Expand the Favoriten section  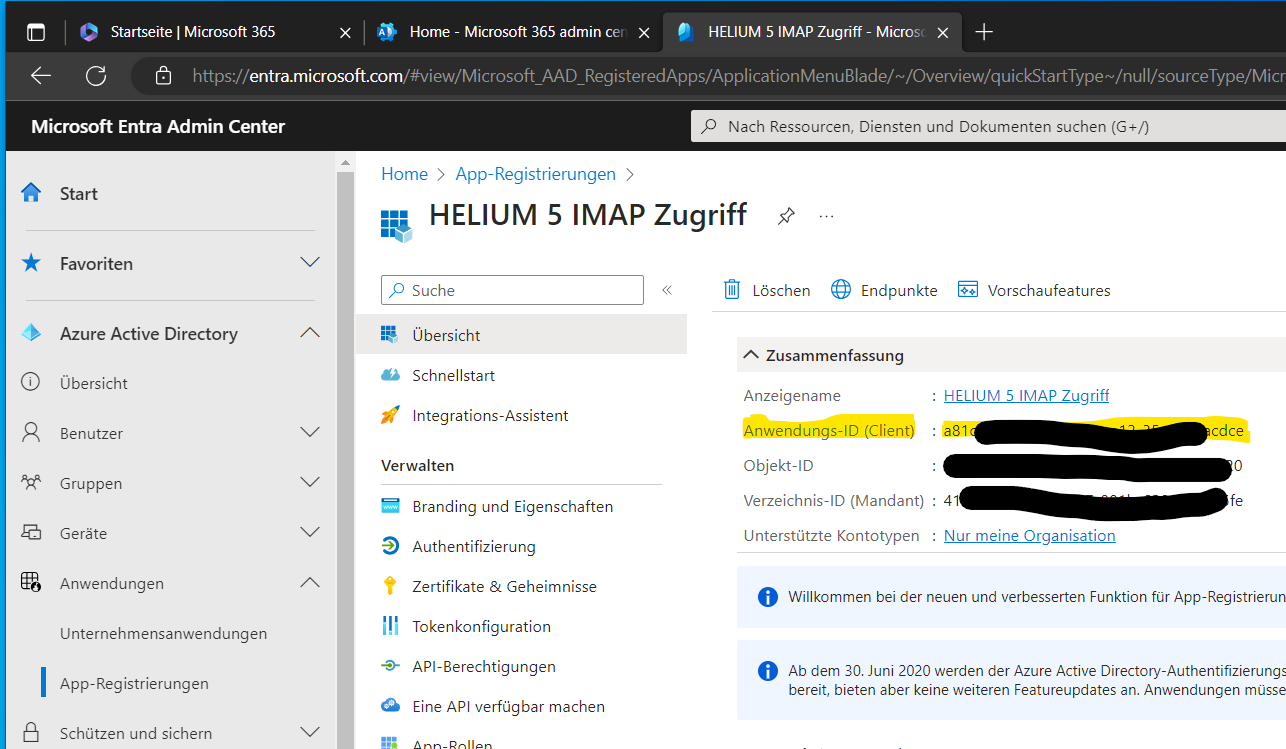[x=310, y=263]
